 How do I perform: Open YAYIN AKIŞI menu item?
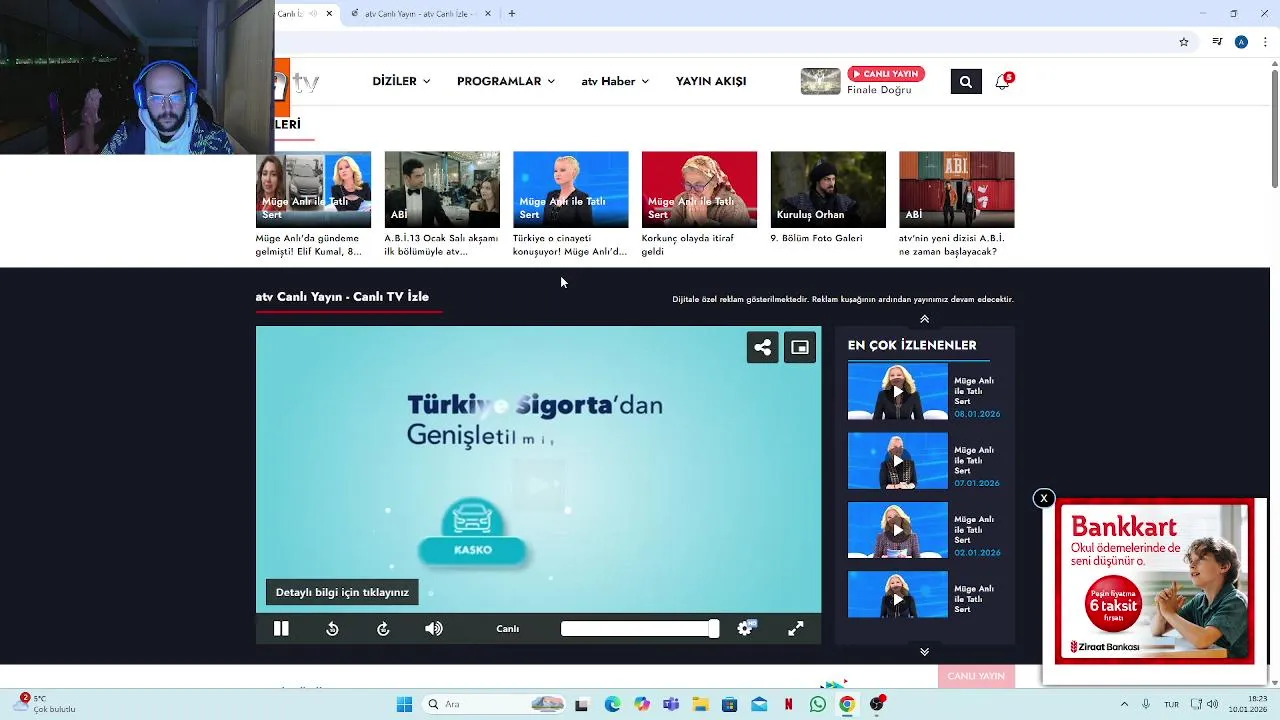(x=711, y=81)
